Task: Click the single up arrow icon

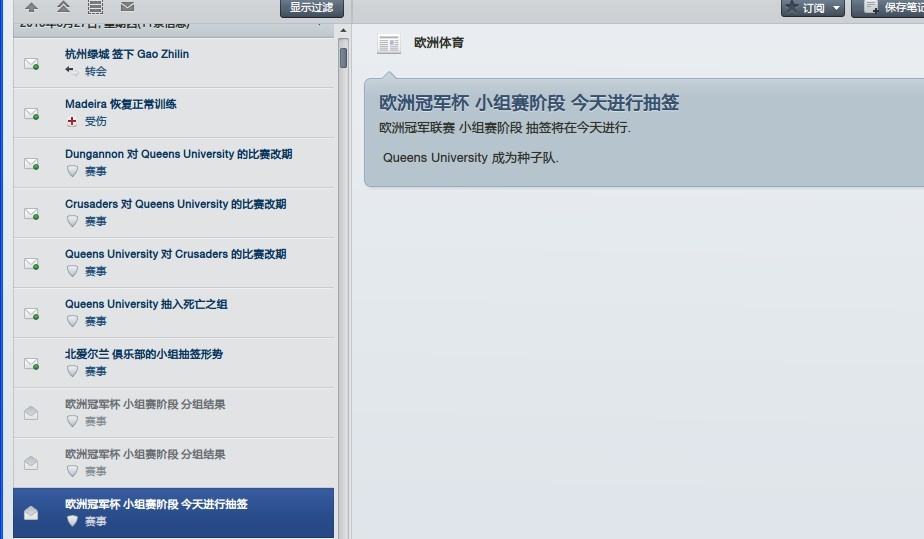Action: pos(32,7)
